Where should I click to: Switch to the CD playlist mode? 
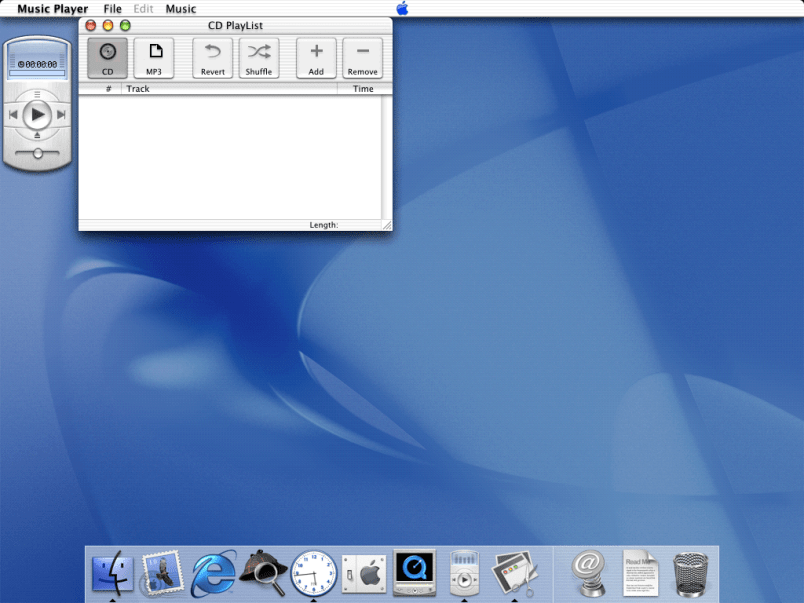pyautogui.click(x=107, y=58)
